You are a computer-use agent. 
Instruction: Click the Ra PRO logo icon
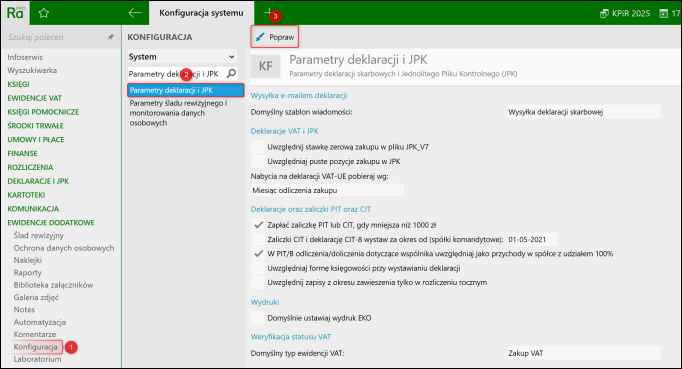(15, 13)
